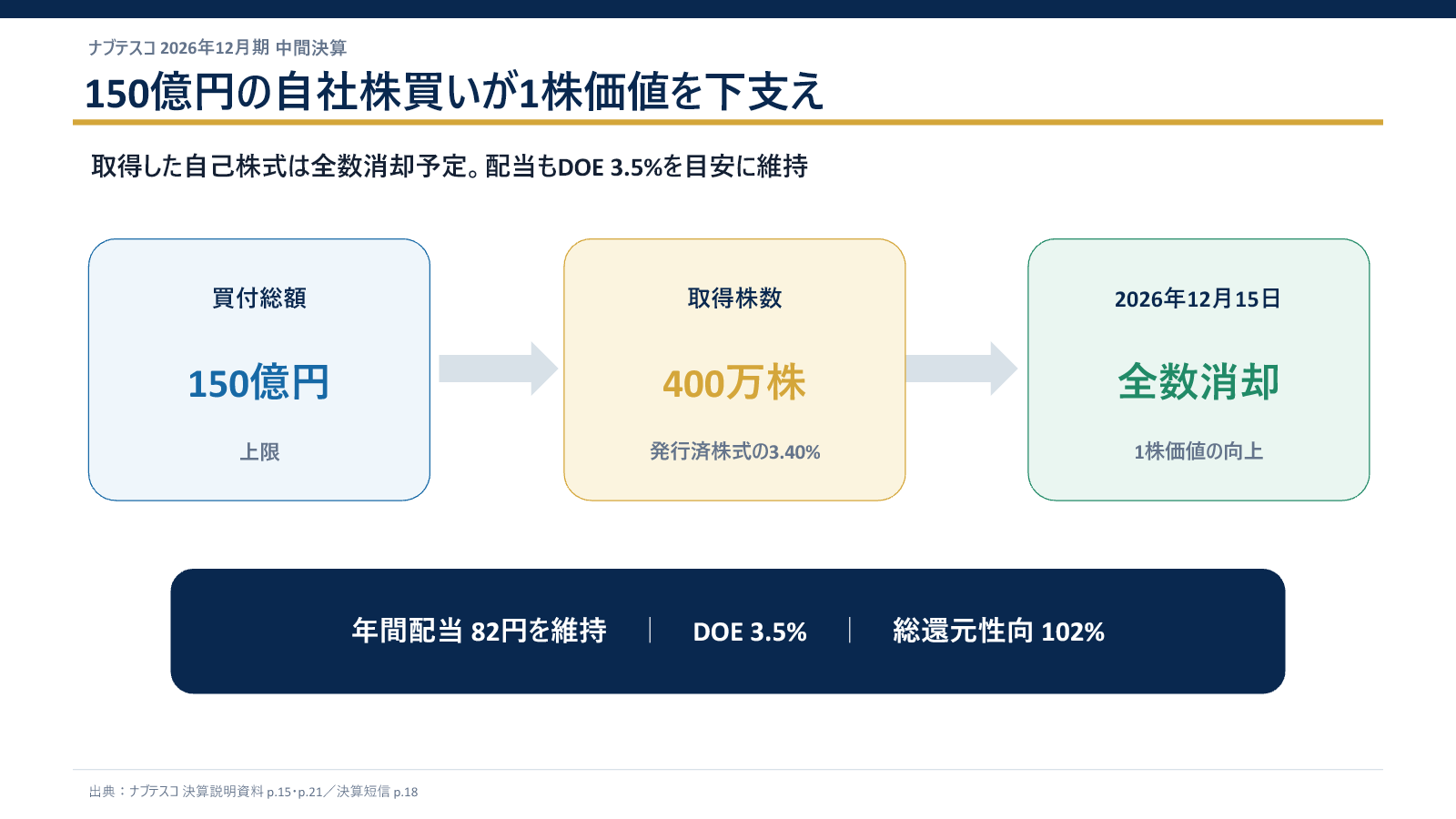Viewport: 1456px width, 819px height.
Task: Click 総還元性向 102% in the navy banner
Action: (998, 631)
